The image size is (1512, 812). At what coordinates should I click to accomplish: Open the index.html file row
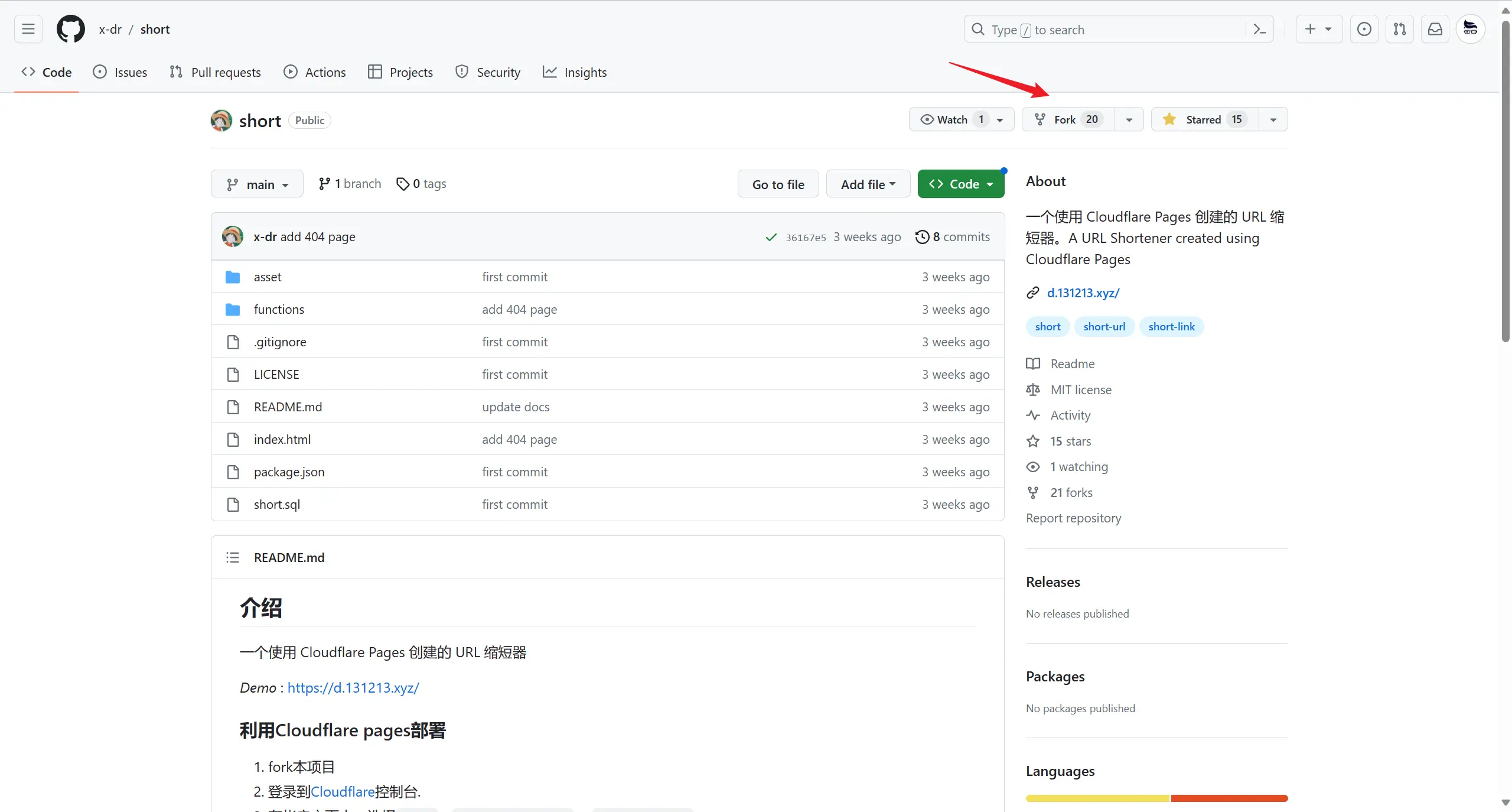[x=607, y=439]
